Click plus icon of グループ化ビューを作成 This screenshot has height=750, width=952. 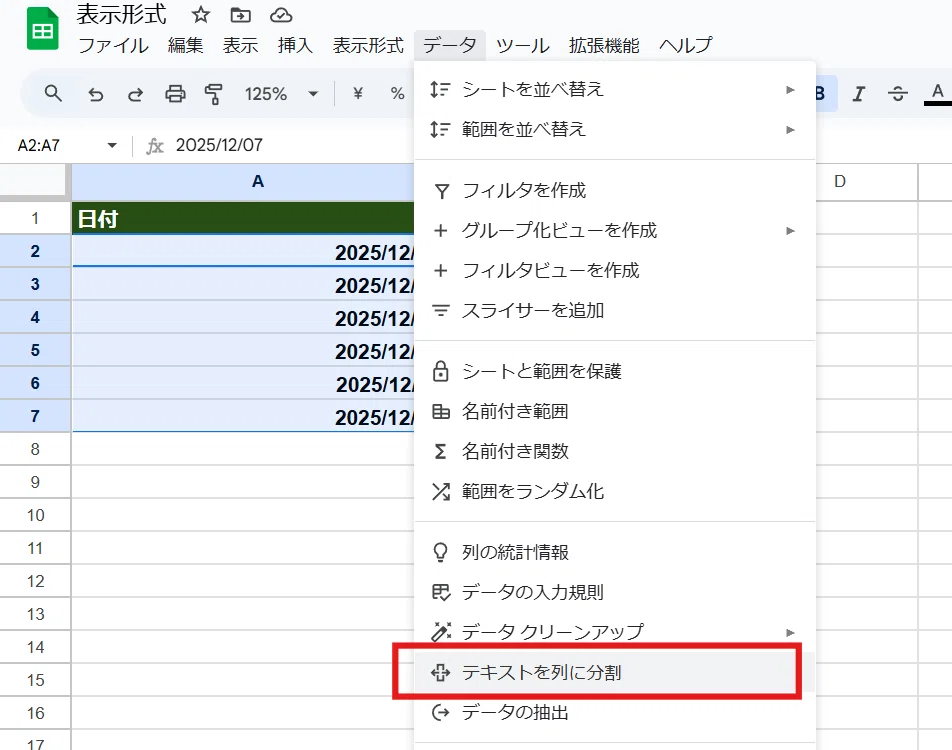(441, 231)
